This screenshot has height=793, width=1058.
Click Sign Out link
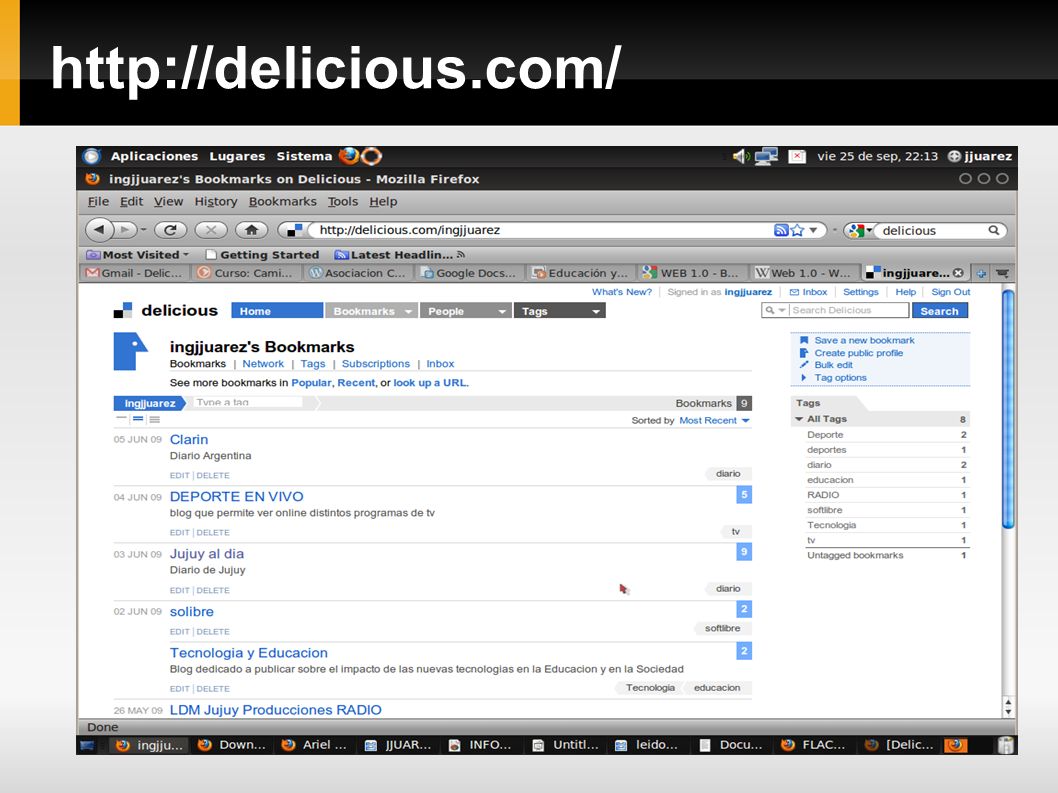point(951,292)
